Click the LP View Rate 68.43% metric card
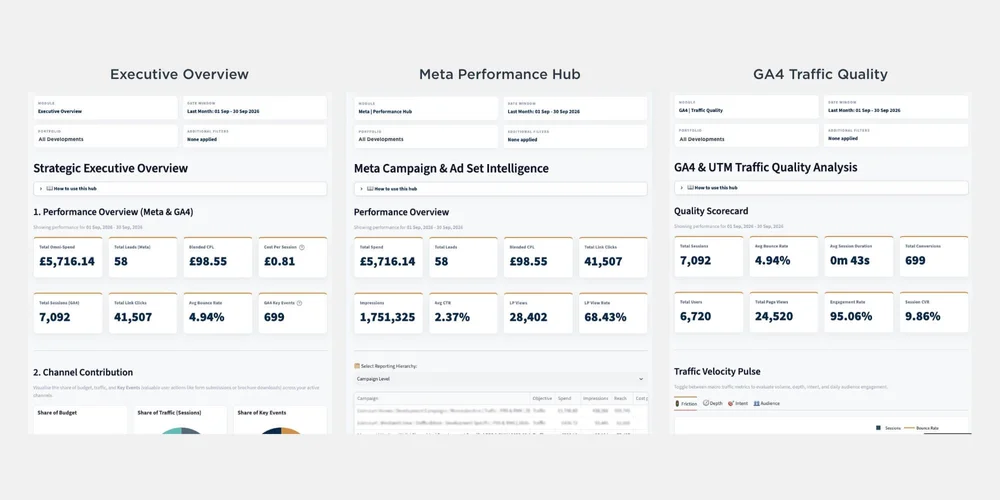The height and width of the screenshot is (500, 1000). click(x=613, y=313)
